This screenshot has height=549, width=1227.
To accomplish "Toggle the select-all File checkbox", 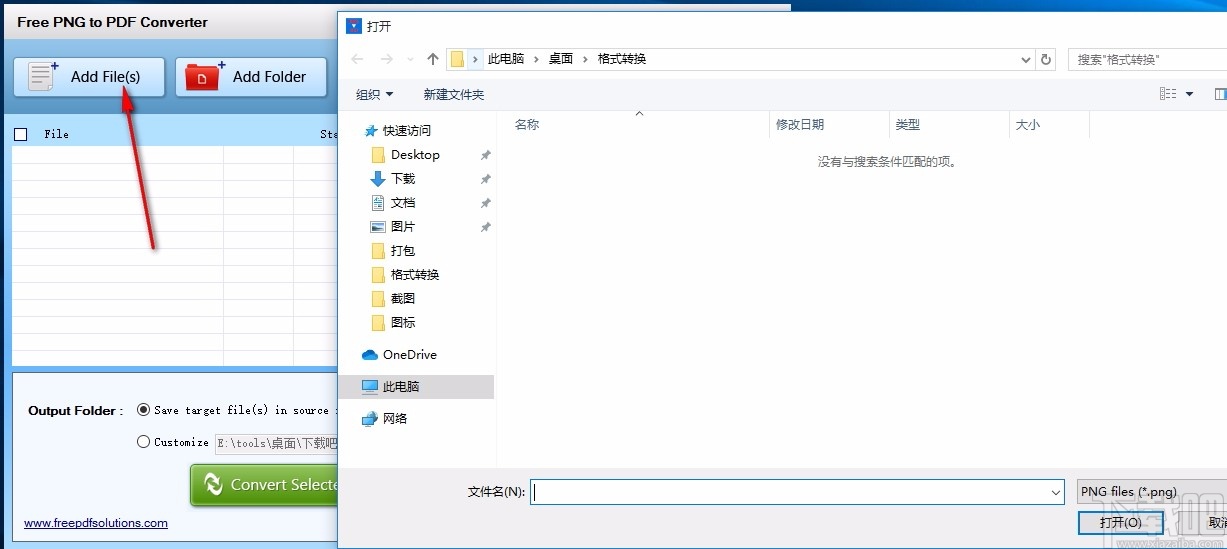I will click(21, 134).
